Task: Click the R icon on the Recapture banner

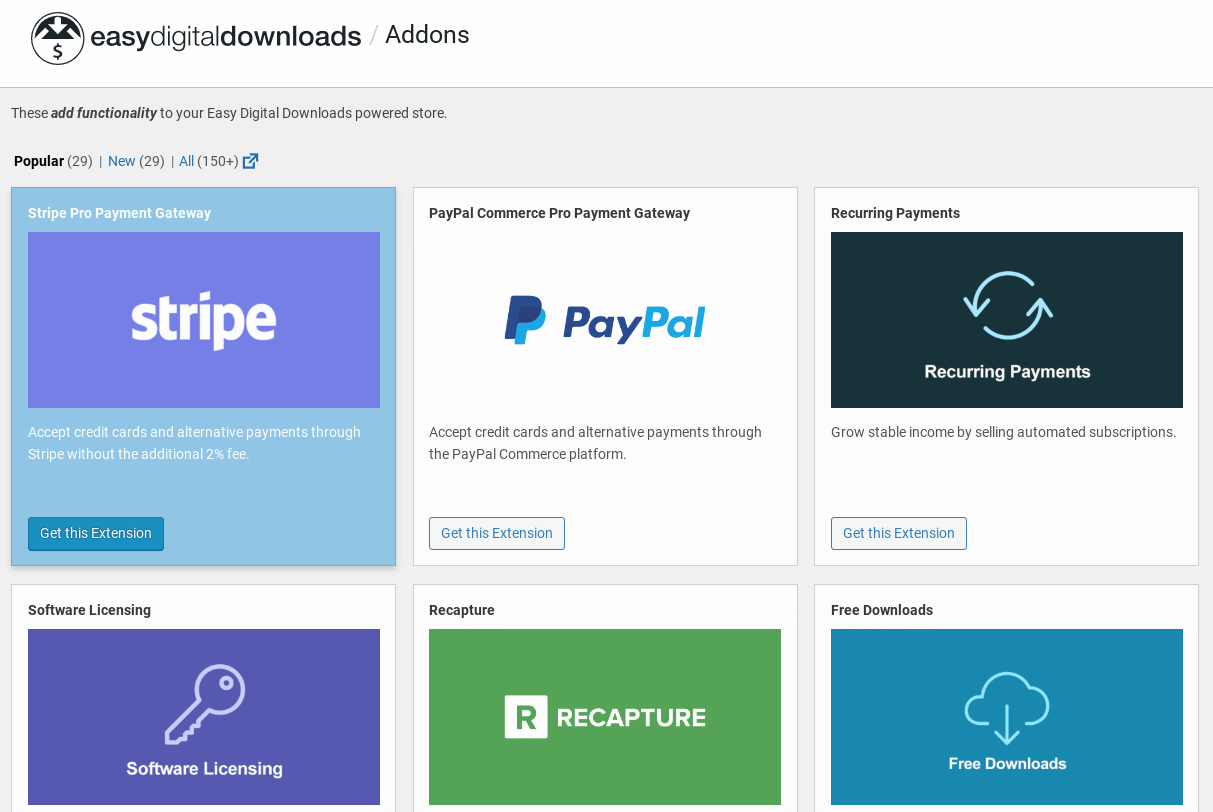Action: click(x=528, y=716)
